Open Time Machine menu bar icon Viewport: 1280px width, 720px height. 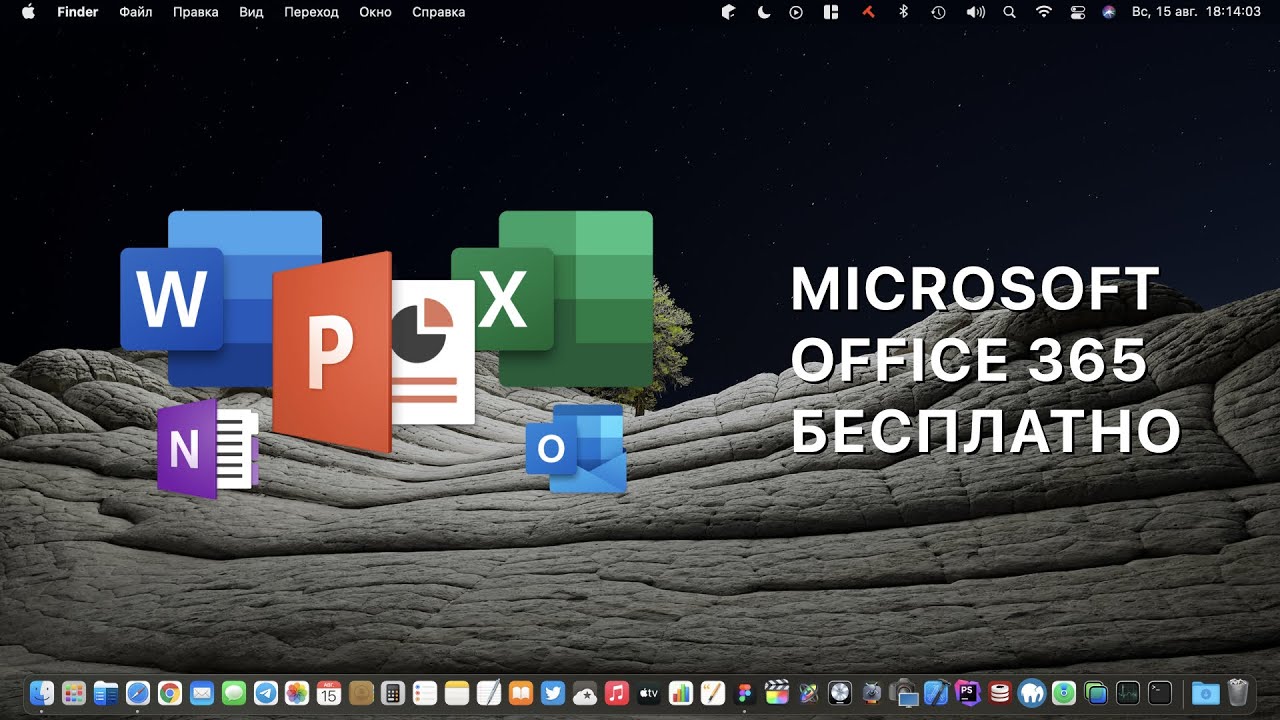pyautogui.click(x=938, y=12)
